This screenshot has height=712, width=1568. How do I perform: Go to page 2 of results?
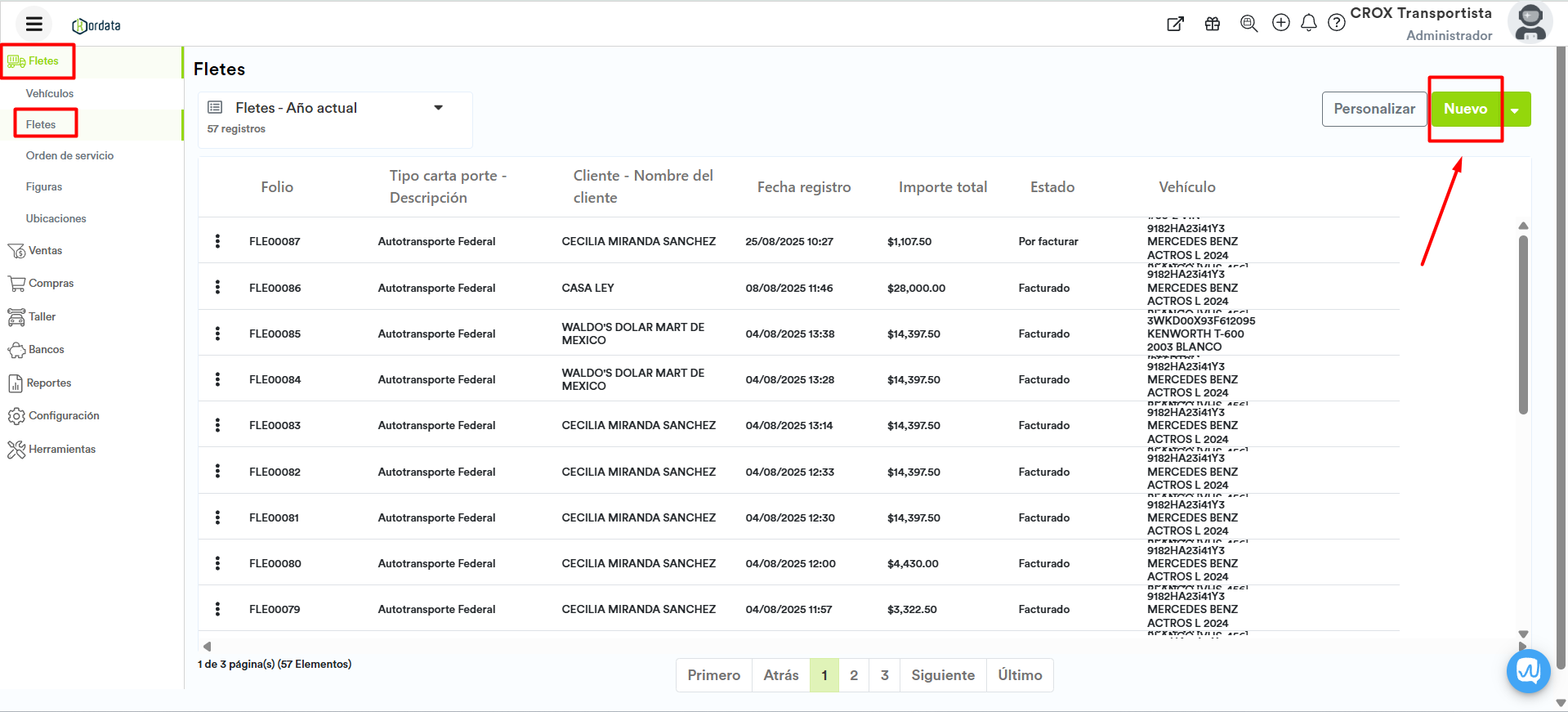coord(853,675)
